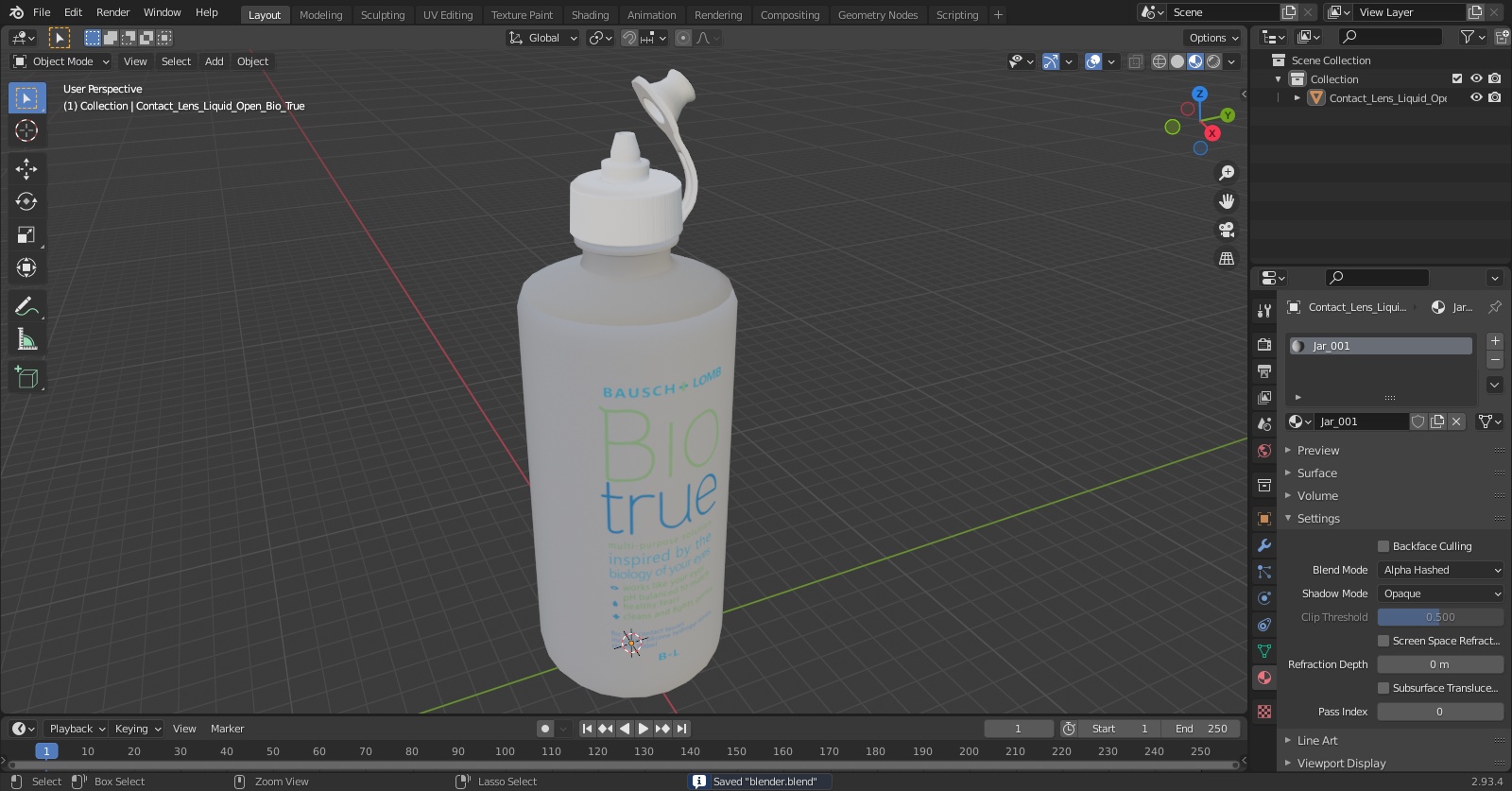
Task: Toggle Collection exclude checkbox in outliner
Action: [x=1457, y=79]
